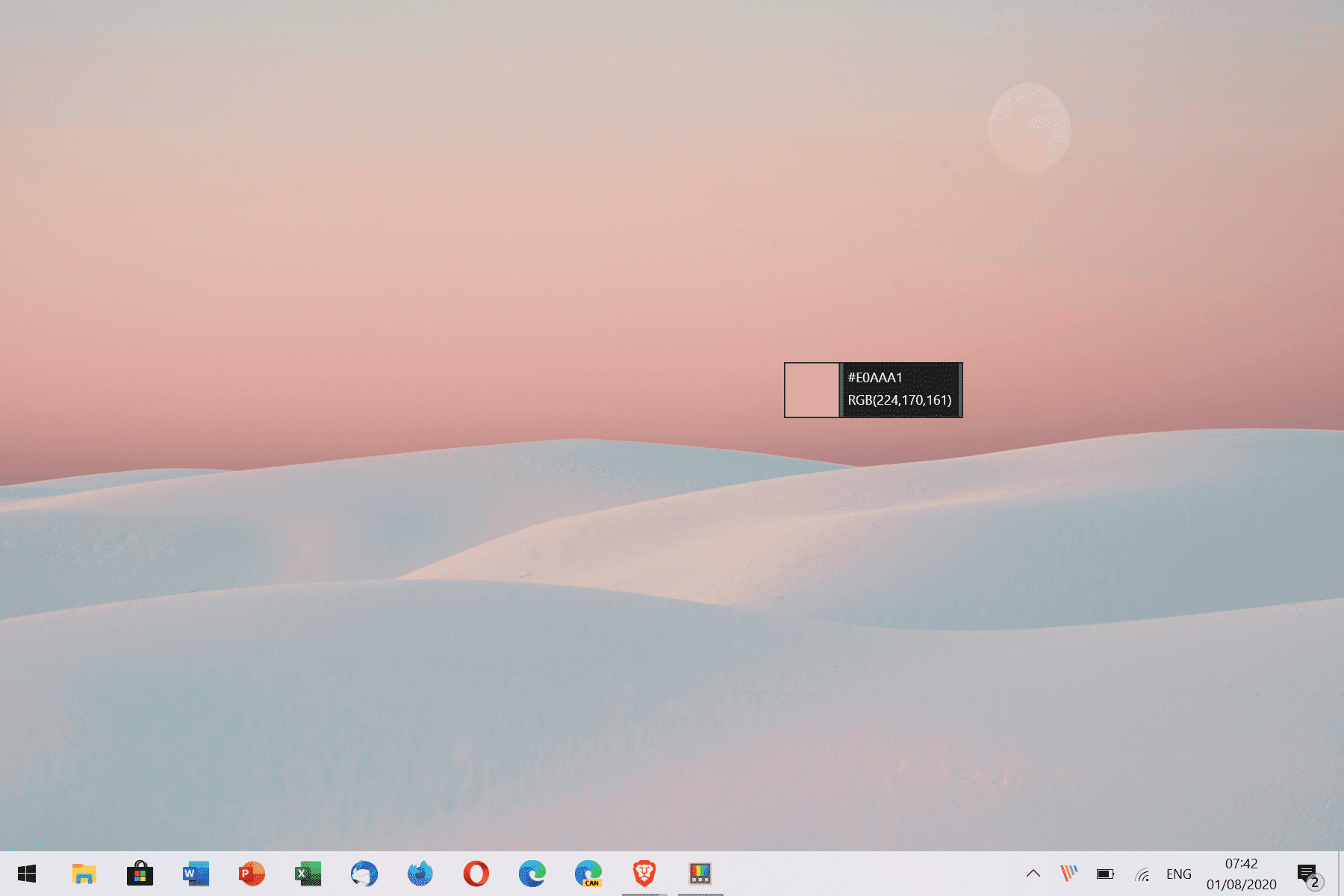
Task: Switch to the PowerToys app on the taskbar
Action: 700,874
